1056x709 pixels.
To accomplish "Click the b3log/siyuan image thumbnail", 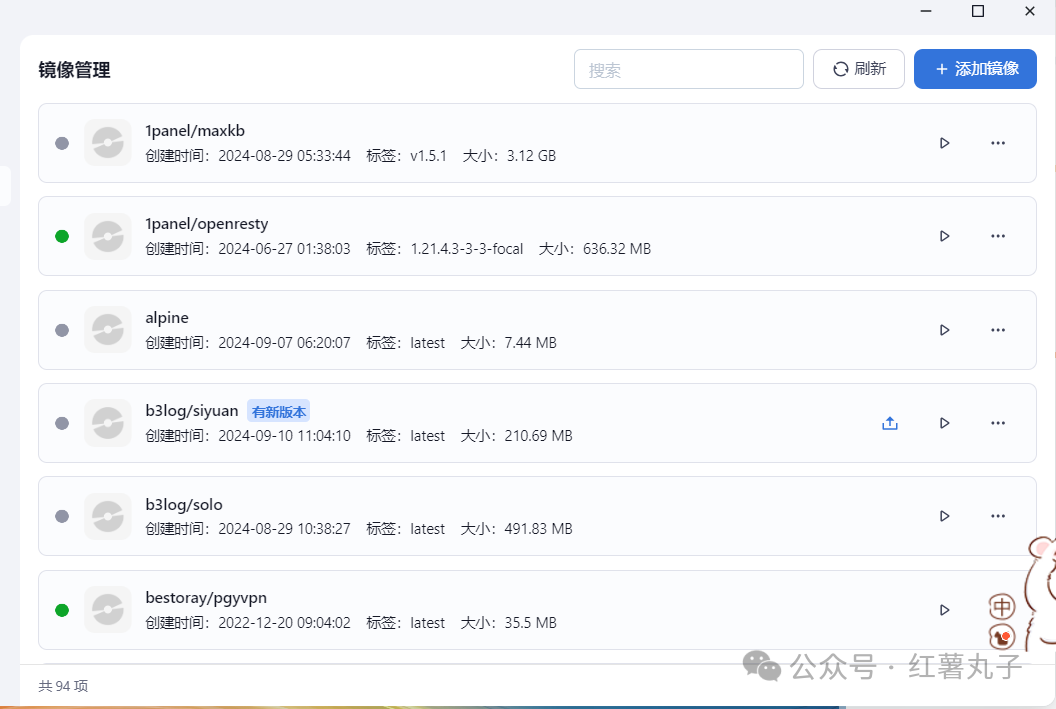I will click(108, 423).
